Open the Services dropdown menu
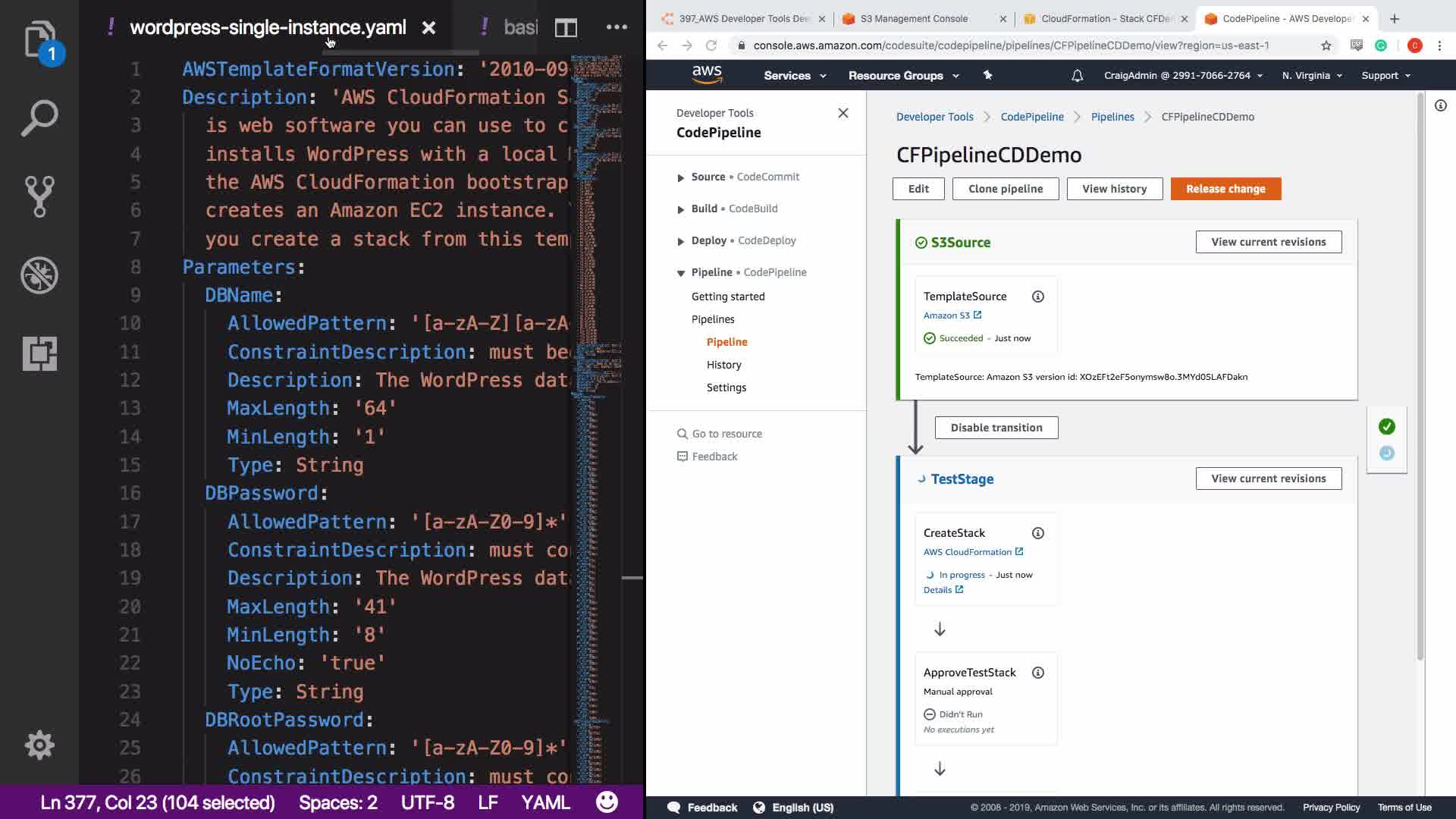 click(794, 76)
